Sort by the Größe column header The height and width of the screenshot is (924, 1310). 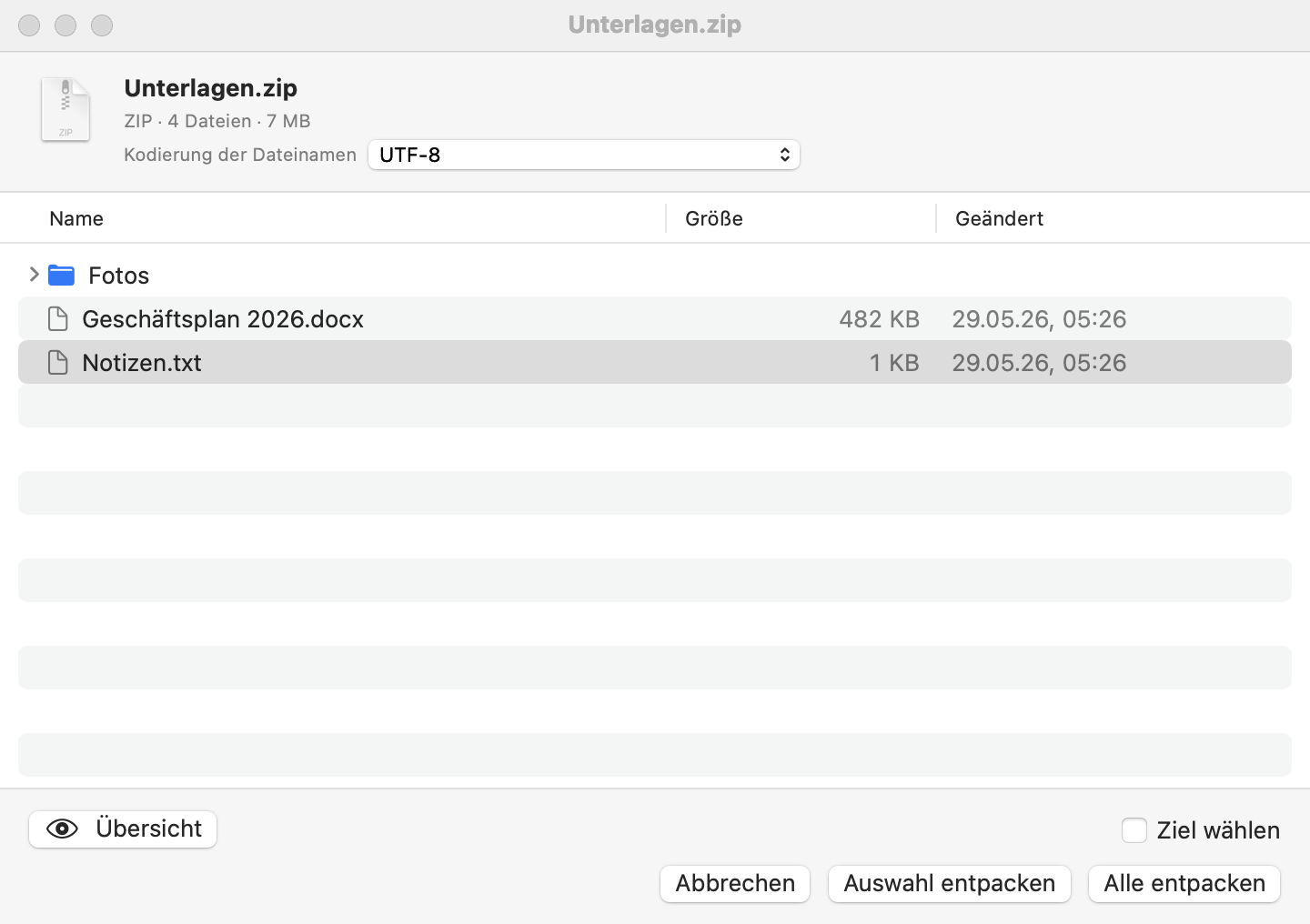[x=714, y=218]
